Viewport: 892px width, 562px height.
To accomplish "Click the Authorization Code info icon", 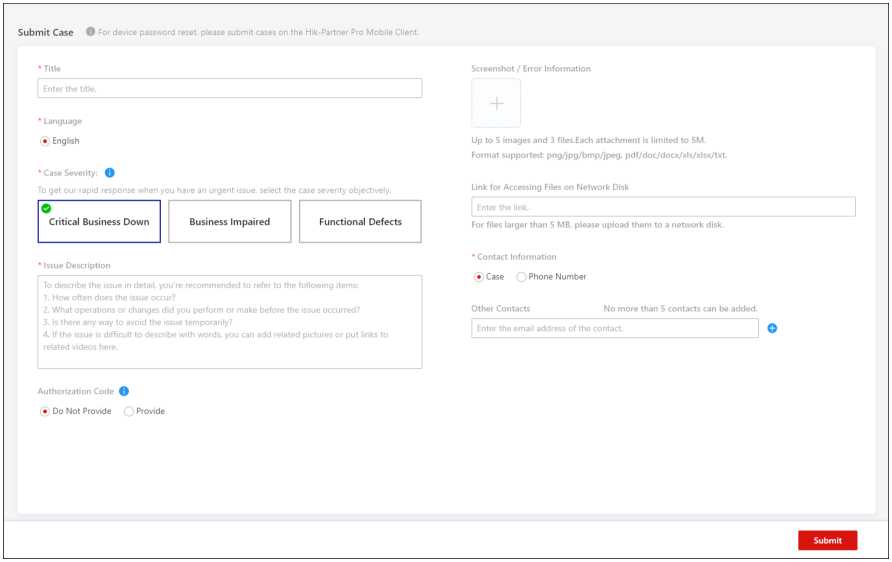I will coord(124,391).
